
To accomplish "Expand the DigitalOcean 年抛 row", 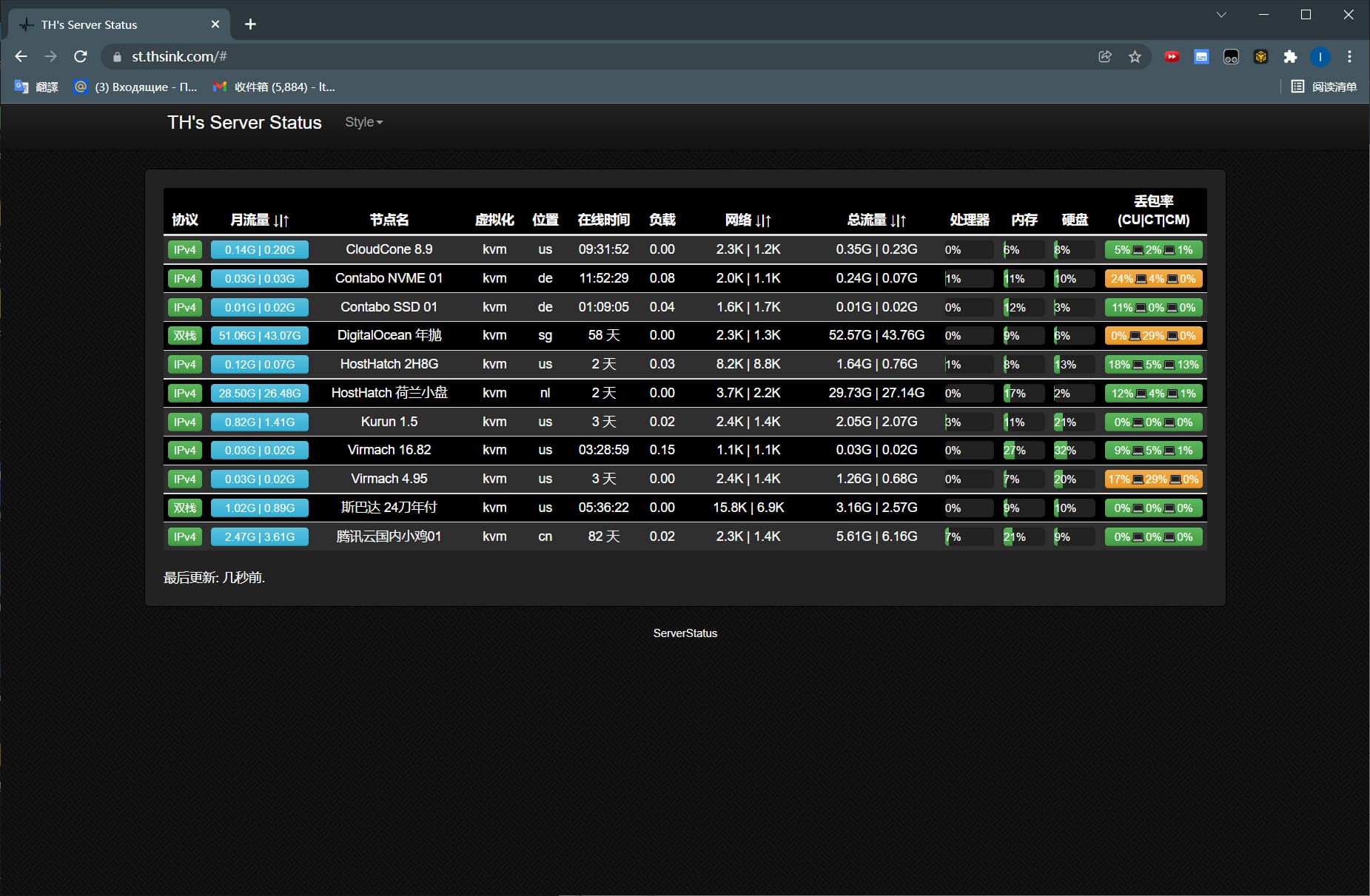I will coord(685,335).
